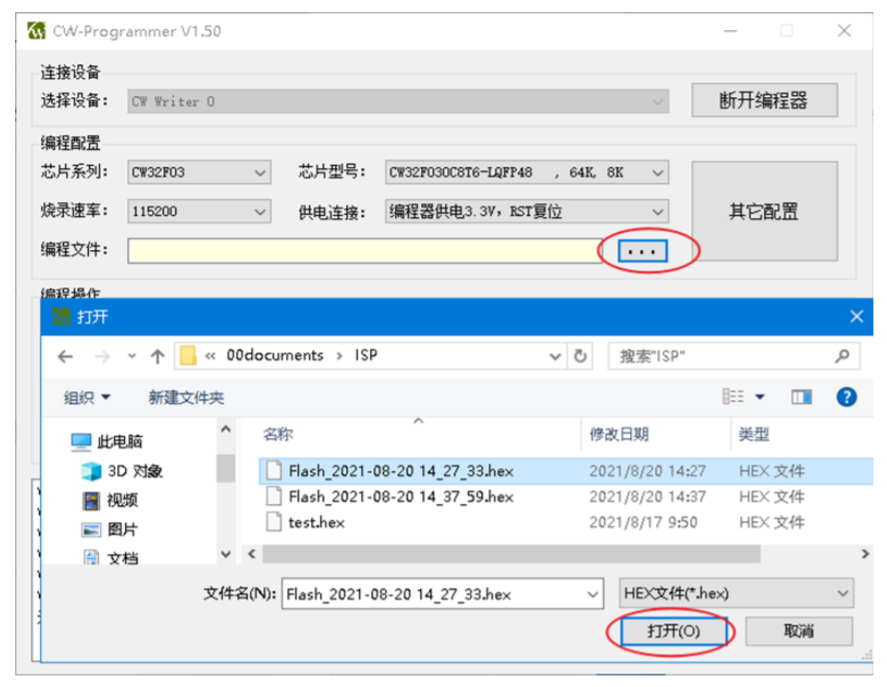This screenshot has width=887, height=687.
Task: Click ISP in the path breadcrumb
Action: 366,355
